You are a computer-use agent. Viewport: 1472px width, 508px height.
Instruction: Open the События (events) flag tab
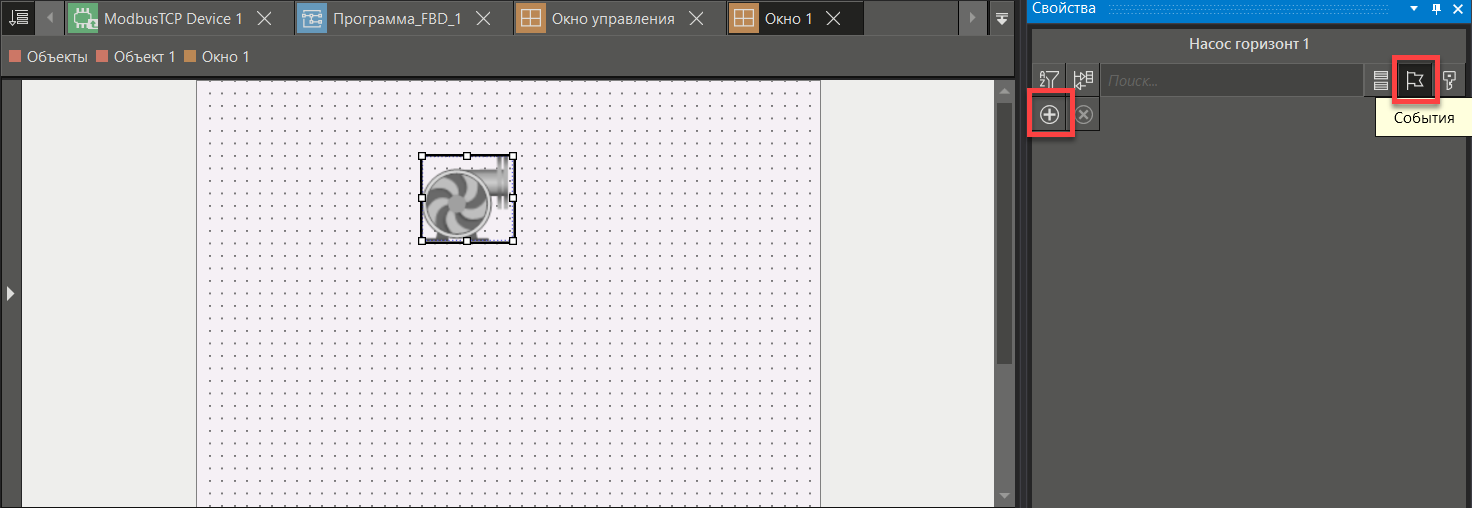click(x=1414, y=81)
